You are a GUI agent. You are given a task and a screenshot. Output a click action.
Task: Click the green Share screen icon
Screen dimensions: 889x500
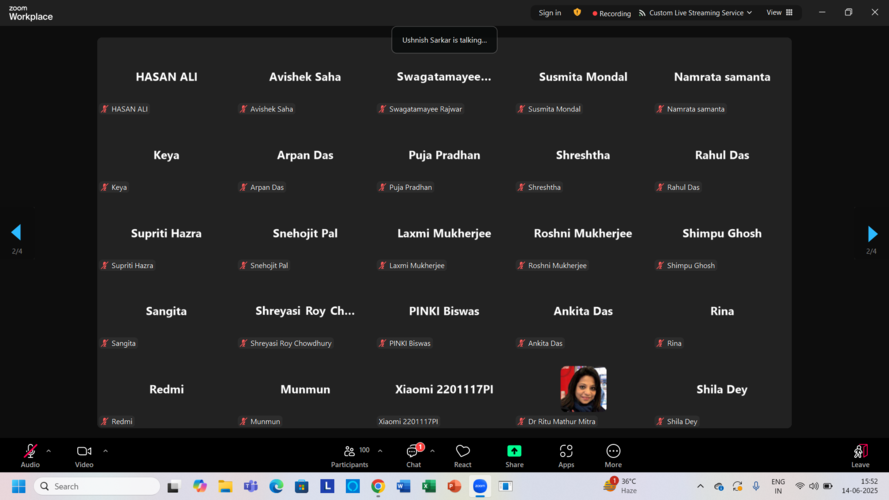coord(514,452)
